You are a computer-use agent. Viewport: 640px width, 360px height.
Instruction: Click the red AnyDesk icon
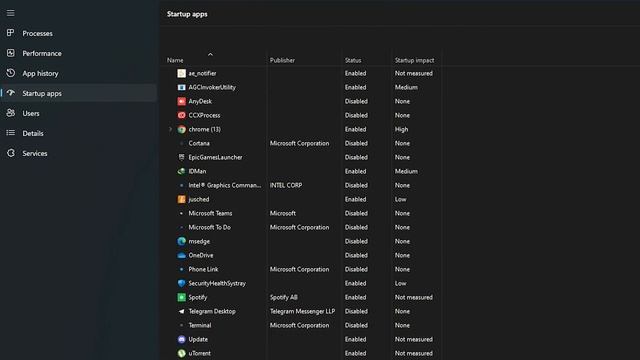point(182,101)
